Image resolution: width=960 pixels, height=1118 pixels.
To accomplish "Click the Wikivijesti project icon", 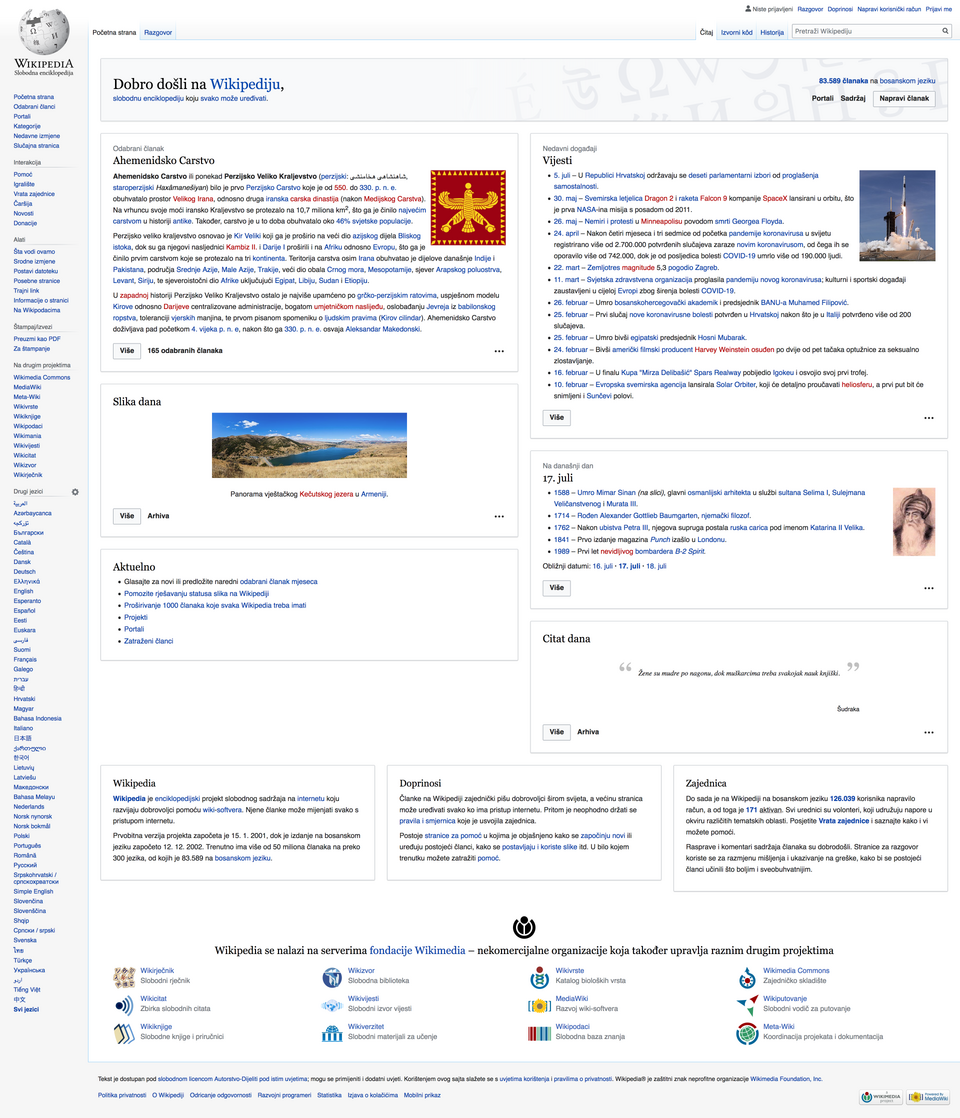I will coord(332,1005).
